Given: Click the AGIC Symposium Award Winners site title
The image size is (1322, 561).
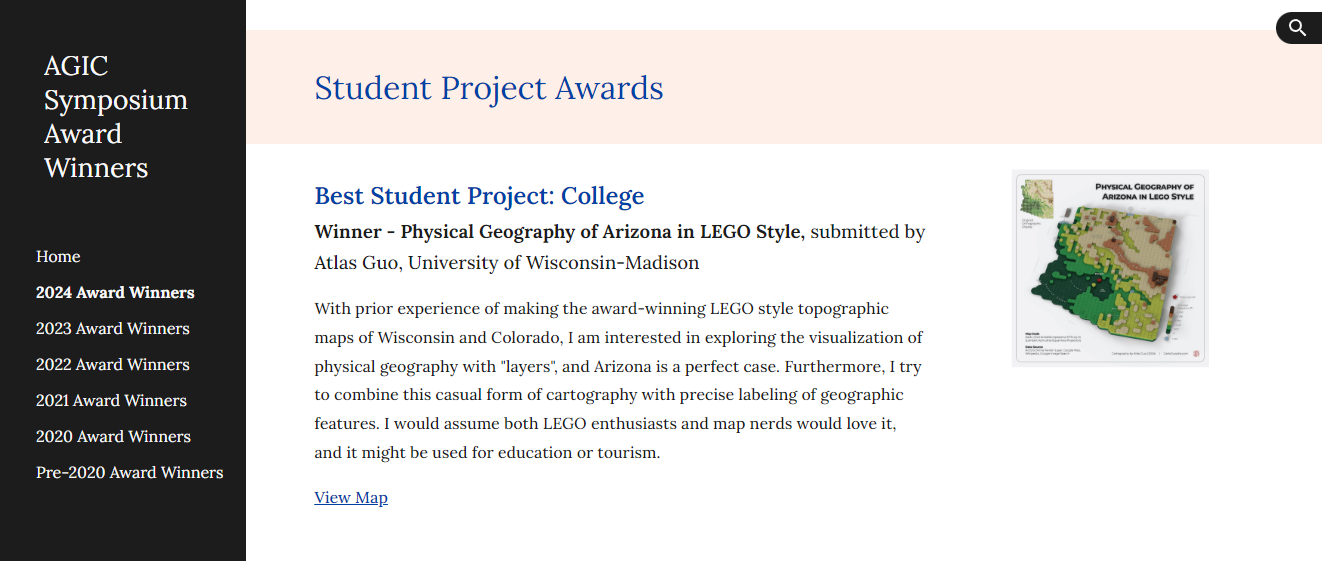Looking at the screenshot, I should (115, 117).
